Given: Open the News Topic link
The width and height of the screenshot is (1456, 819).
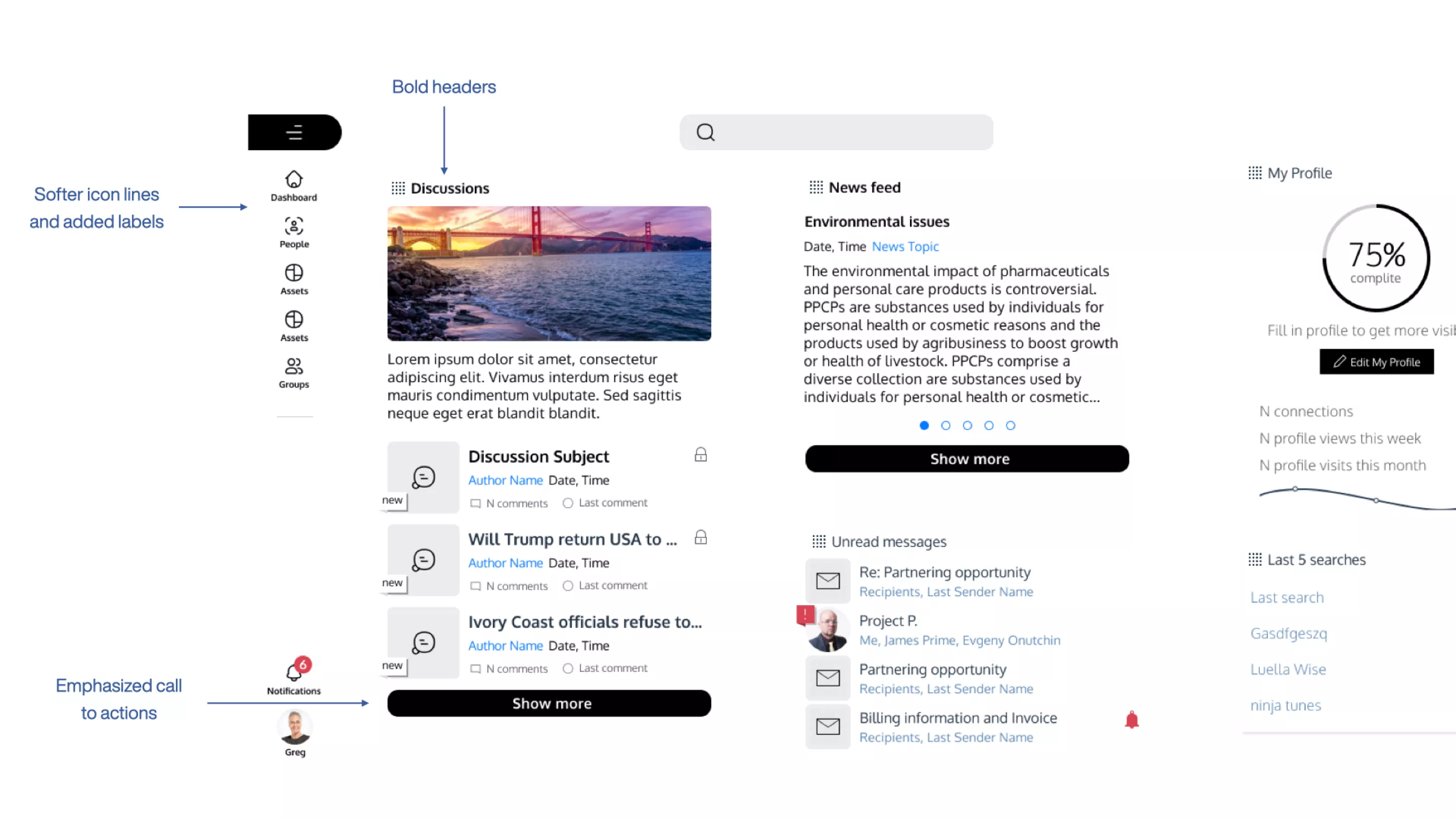Looking at the screenshot, I should click(905, 246).
